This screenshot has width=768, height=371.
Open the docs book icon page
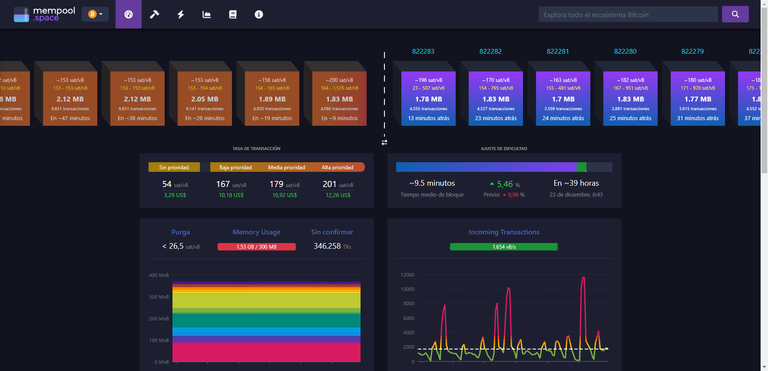pos(233,14)
